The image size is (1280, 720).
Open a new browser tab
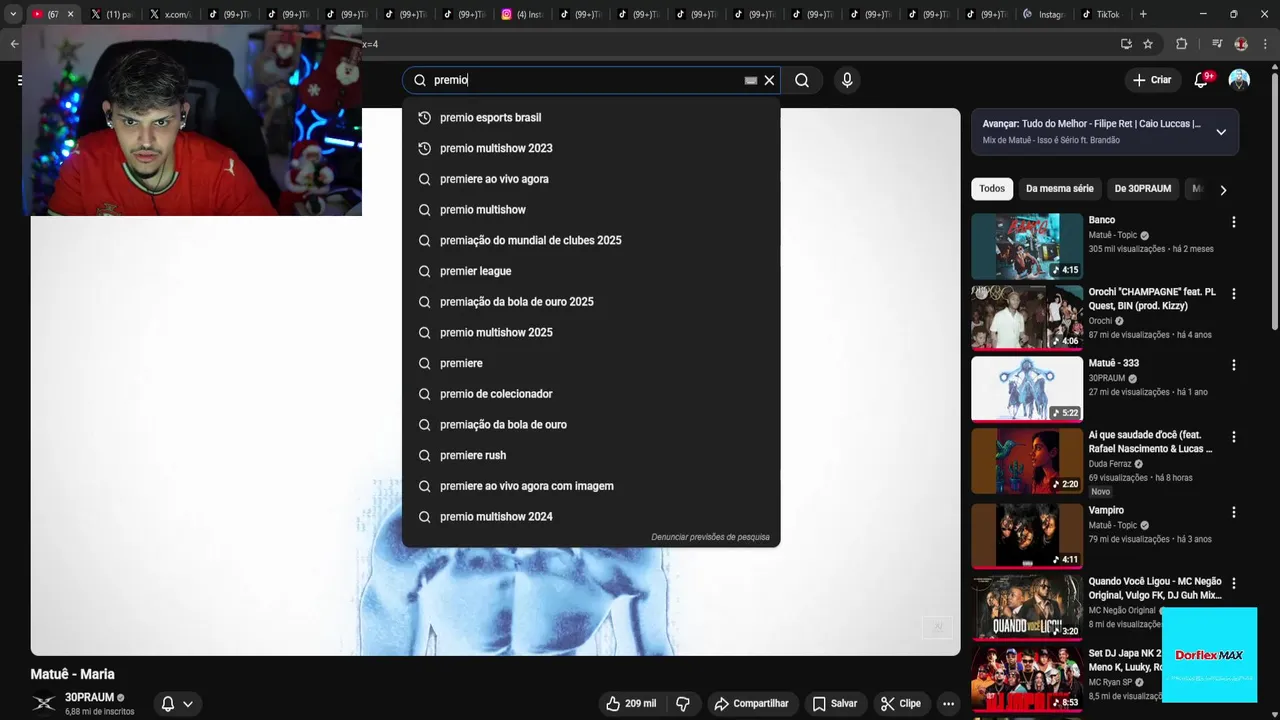coord(1143,14)
